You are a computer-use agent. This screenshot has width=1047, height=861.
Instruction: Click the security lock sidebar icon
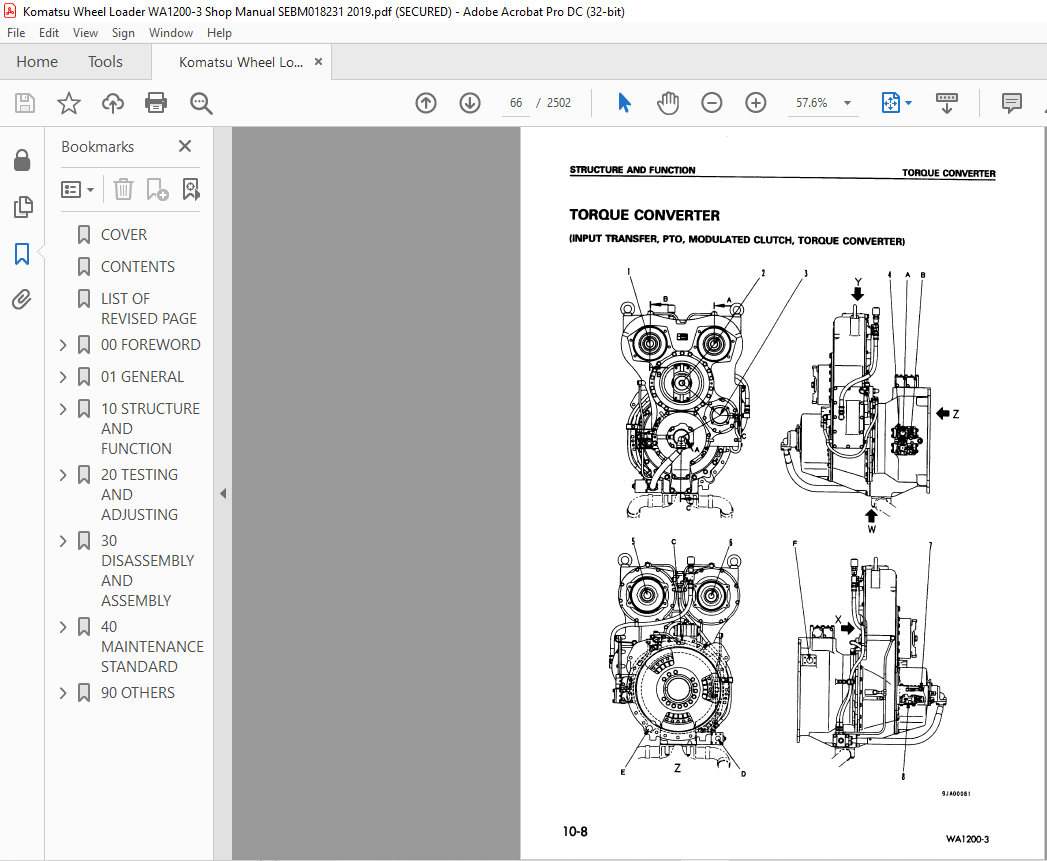(x=22, y=160)
